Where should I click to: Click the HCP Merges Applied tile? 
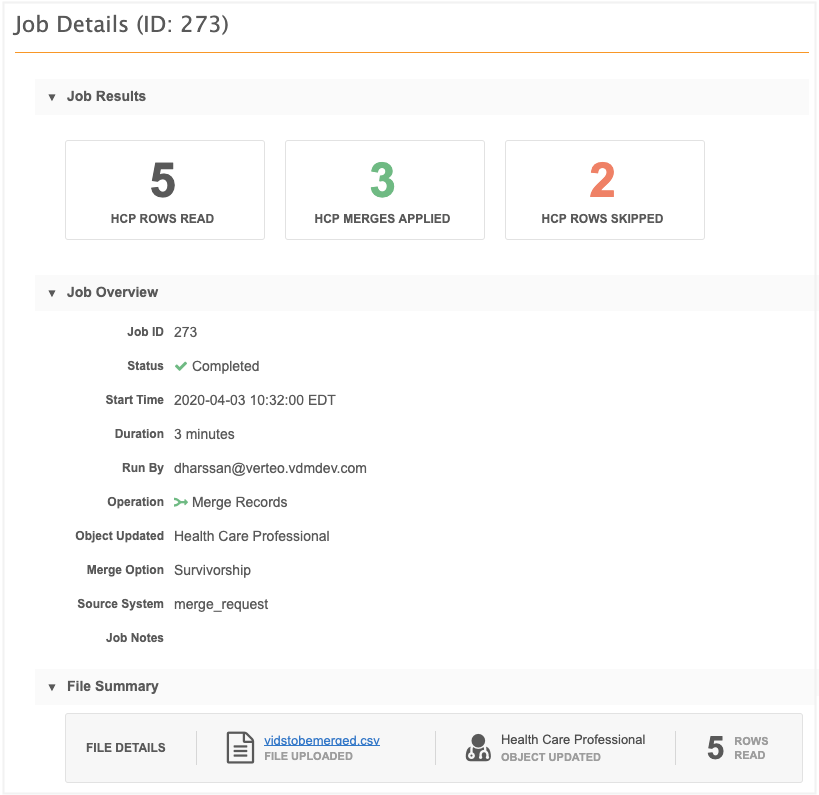pyautogui.click(x=385, y=190)
